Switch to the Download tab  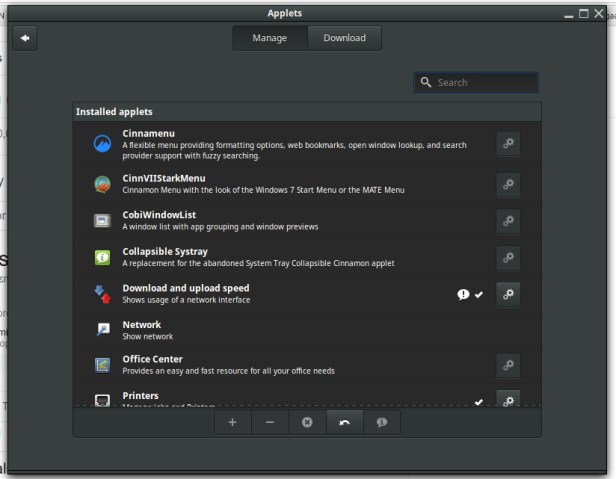click(344, 38)
